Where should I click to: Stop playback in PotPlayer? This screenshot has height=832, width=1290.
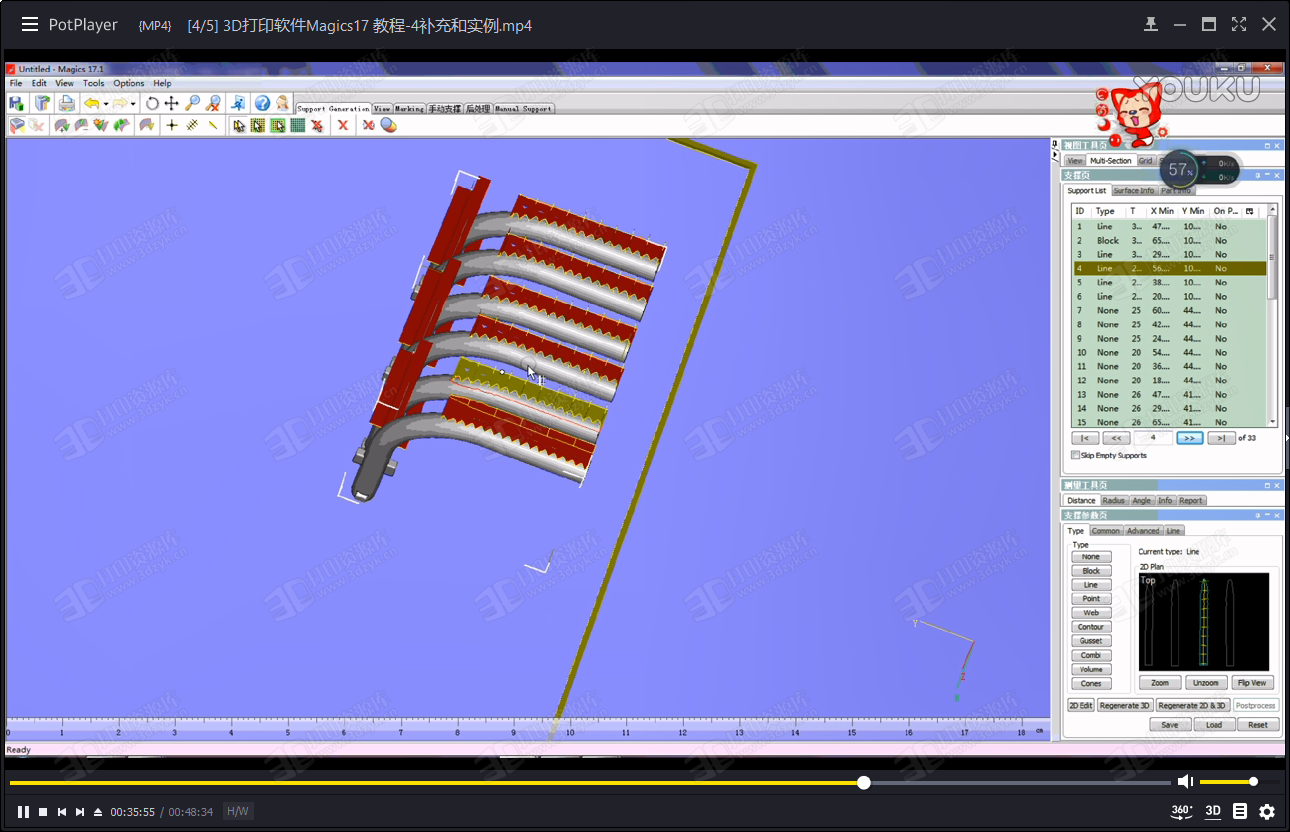pos(43,812)
